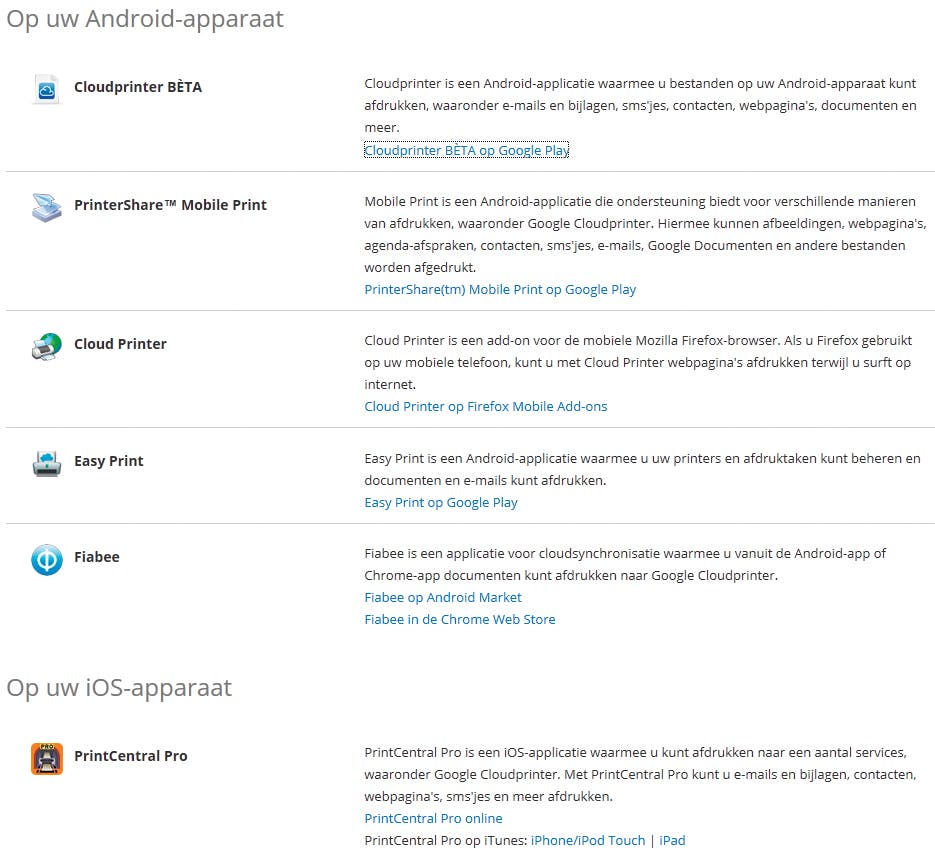Screen dimensions: 935x854
Task: Open Cloudprinter BÈTA op Google Play link
Action: coord(466,151)
